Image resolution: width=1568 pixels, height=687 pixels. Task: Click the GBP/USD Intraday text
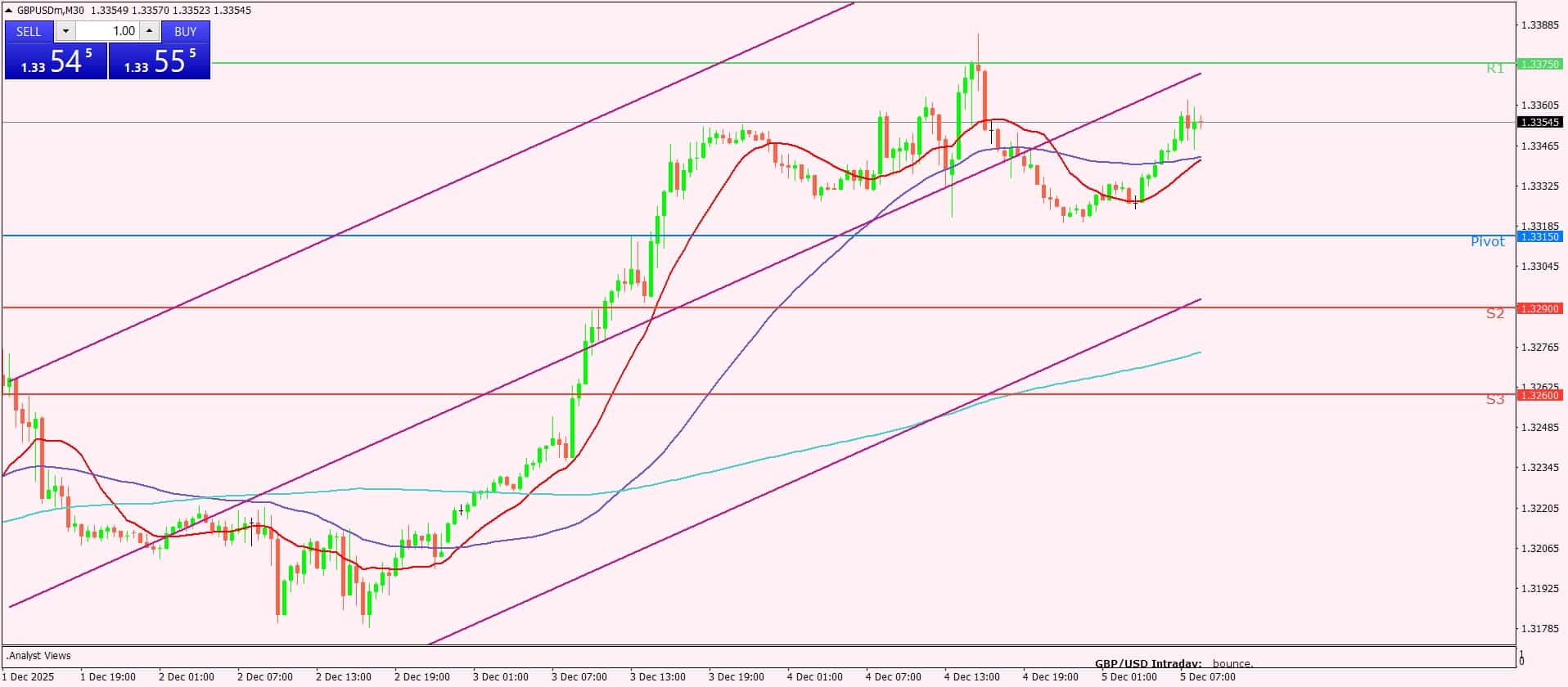click(x=1147, y=664)
